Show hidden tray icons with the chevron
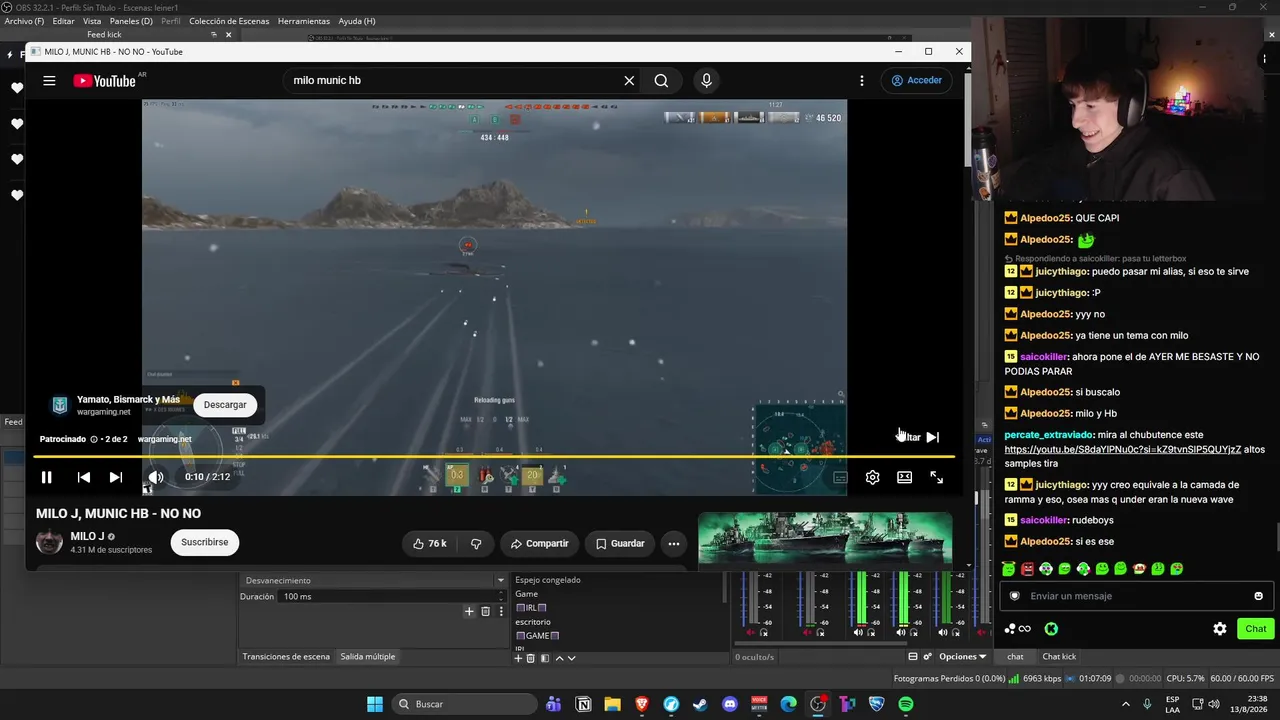The height and width of the screenshot is (720, 1280). (x=1126, y=704)
